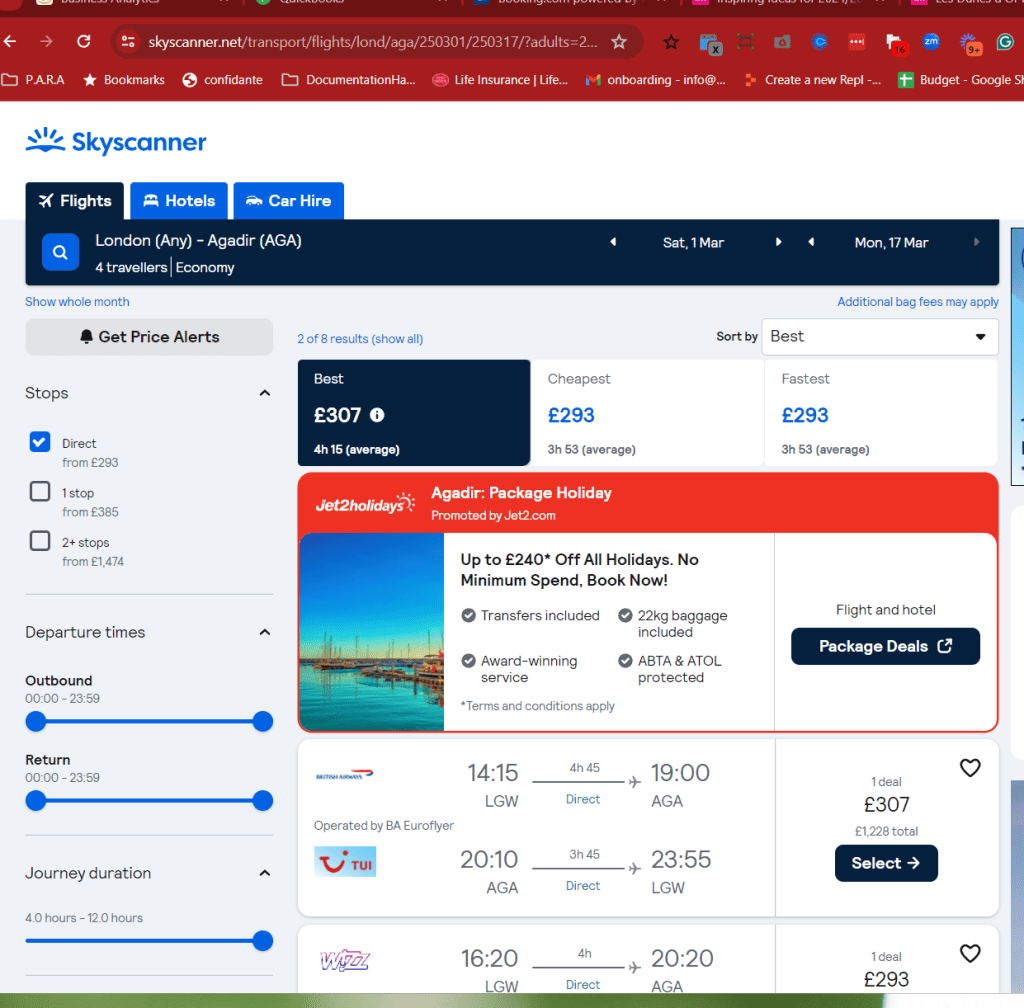The image size is (1024, 1008).
Task: Click the extension icon with 9+ badge
Action: pyautogui.click(x=970, y=44)
